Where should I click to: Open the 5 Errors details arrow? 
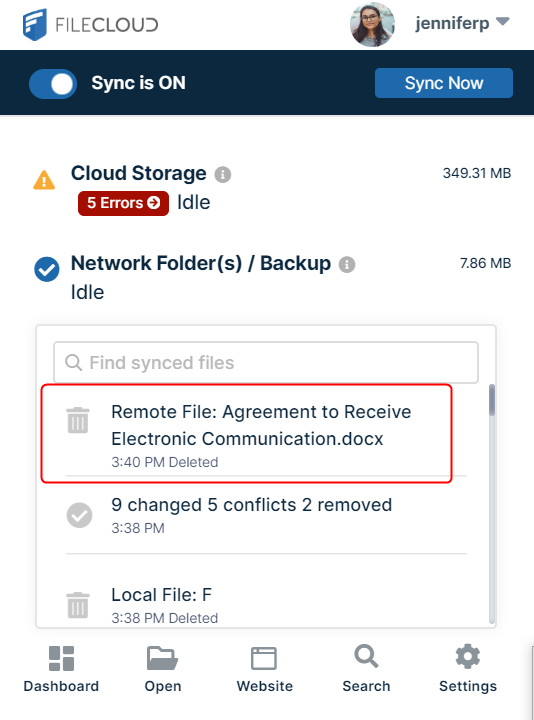pos(154,202)
